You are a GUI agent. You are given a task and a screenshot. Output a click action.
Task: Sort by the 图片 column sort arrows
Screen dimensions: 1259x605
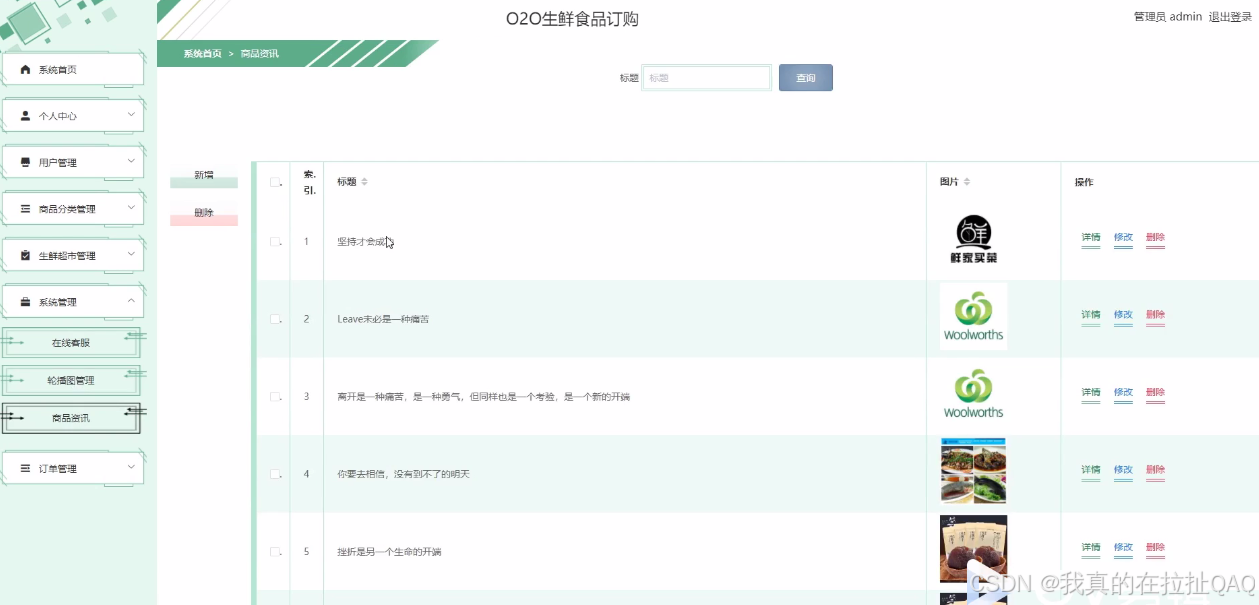click(967, 182)
